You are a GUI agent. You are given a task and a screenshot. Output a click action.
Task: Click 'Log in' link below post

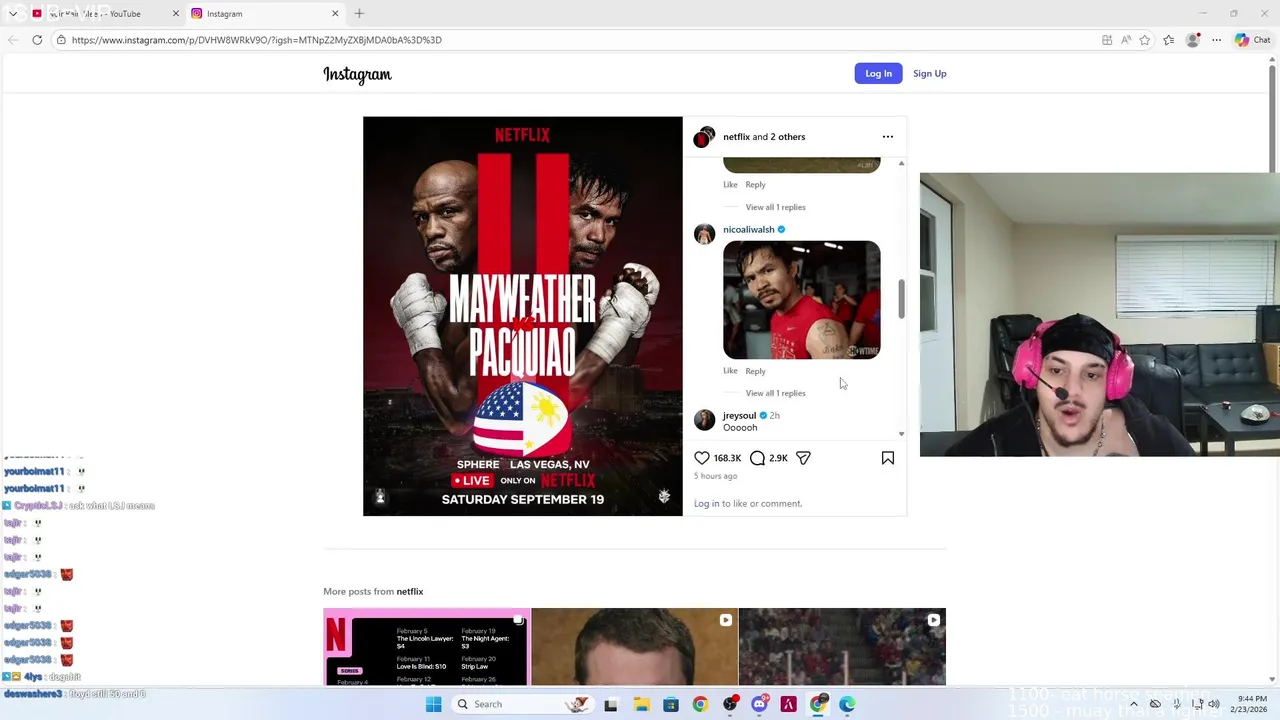(x=706, y=504)
